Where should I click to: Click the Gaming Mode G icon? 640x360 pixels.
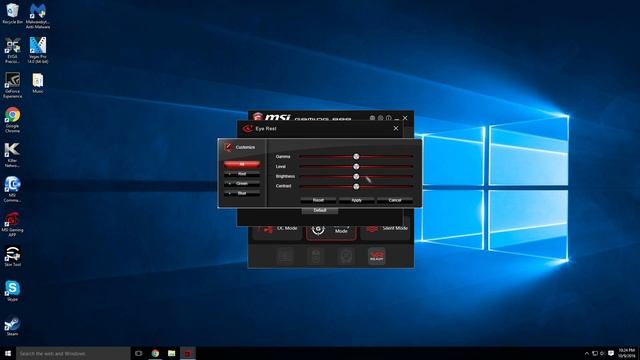pos(318,230)
